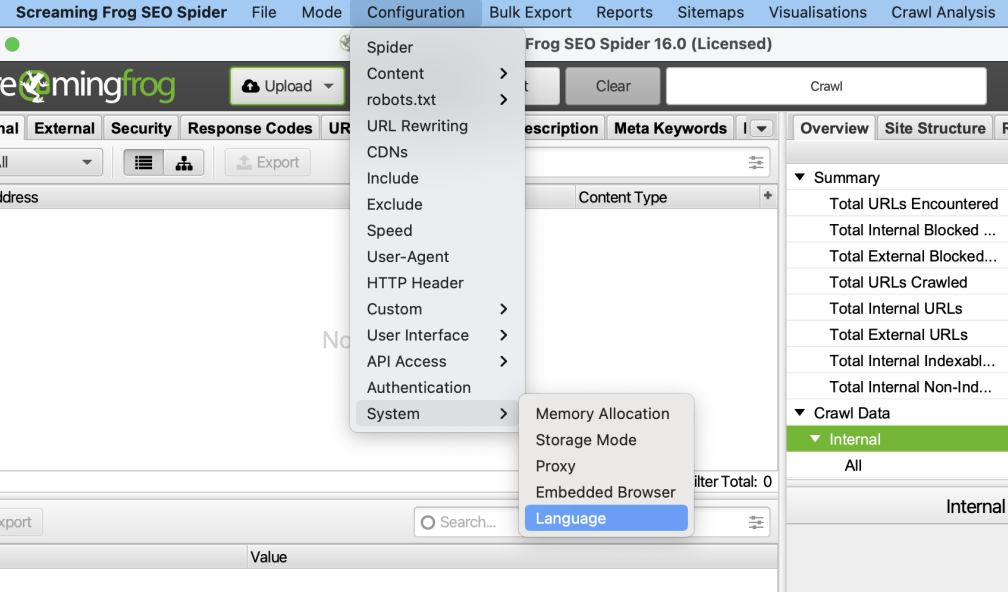Viewport: 1008px width, 592px height.
Task: Choose Include menu item
Action: point(437,178)
